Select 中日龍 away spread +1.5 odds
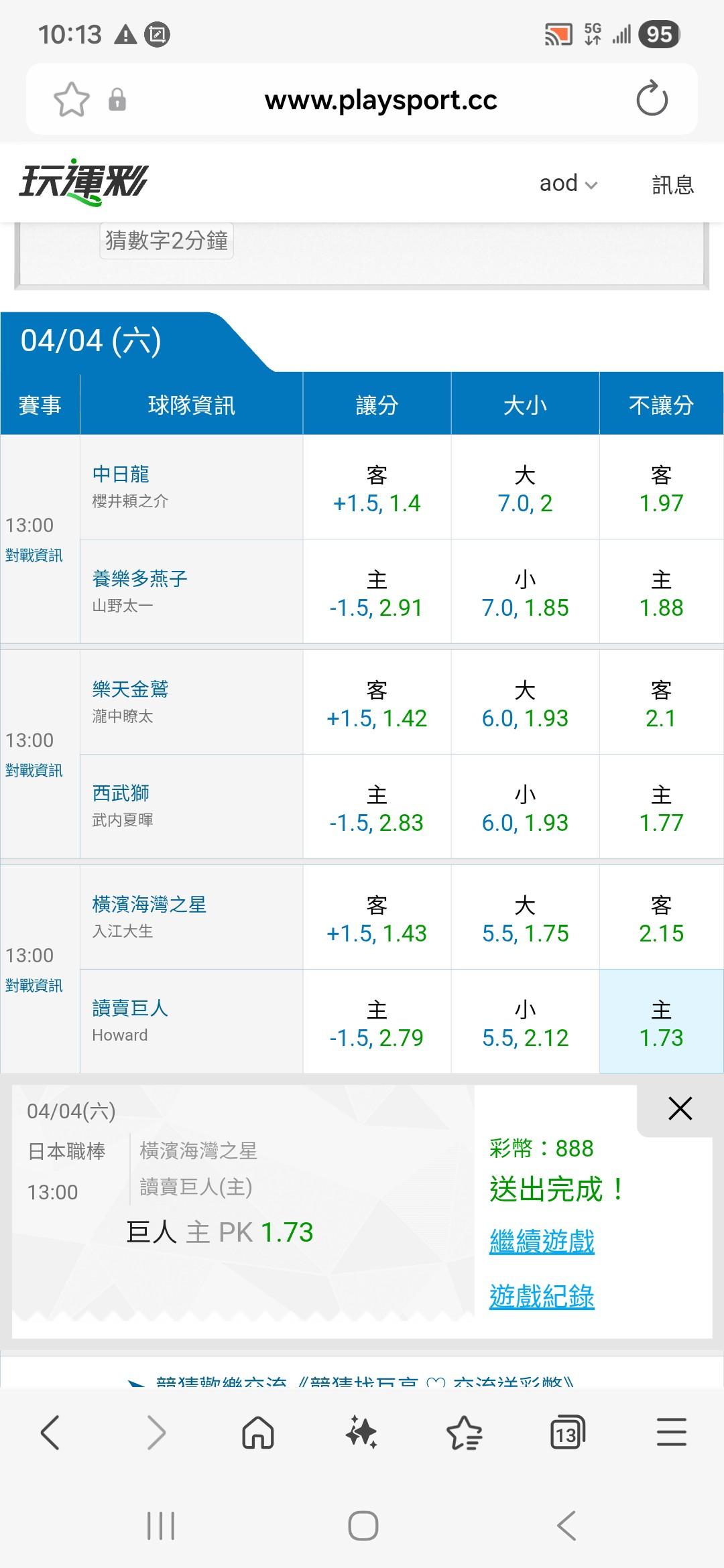This screenshot has height=1568, width=724. point(377,488)
